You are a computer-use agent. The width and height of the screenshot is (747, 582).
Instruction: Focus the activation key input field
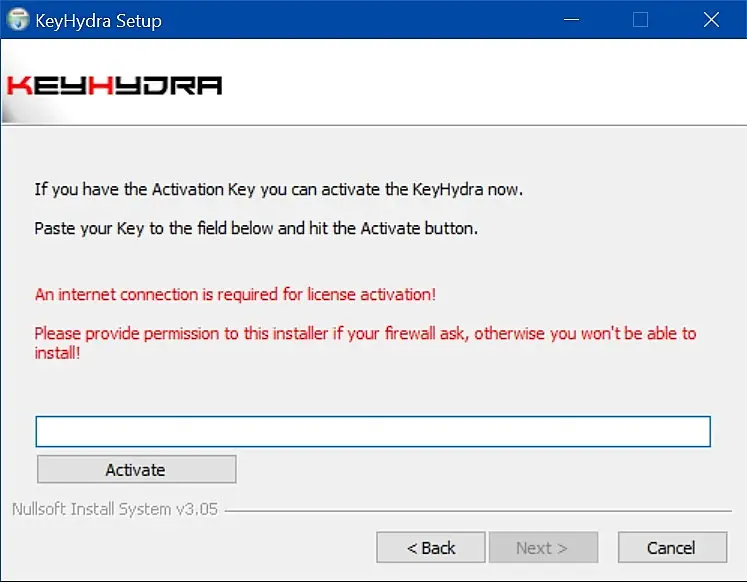point(373,431)
